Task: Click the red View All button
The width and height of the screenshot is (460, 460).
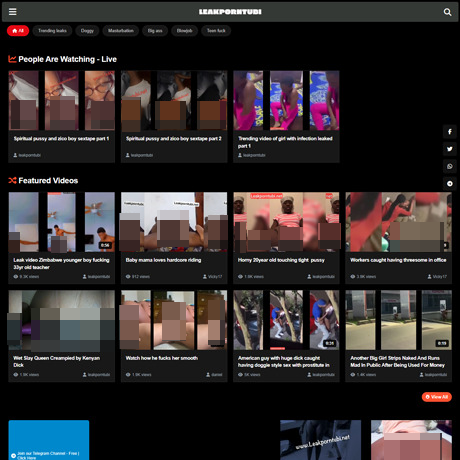Action: click(437, 397)
